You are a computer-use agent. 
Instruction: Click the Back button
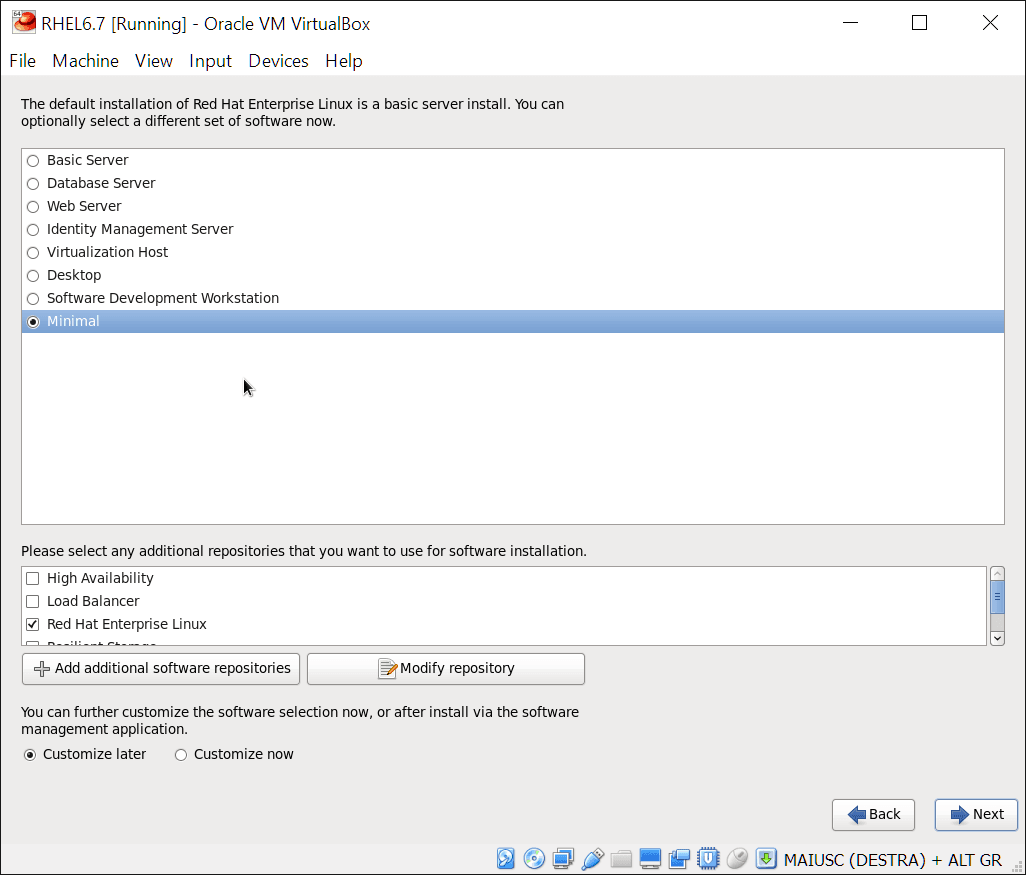coord(873,815)
